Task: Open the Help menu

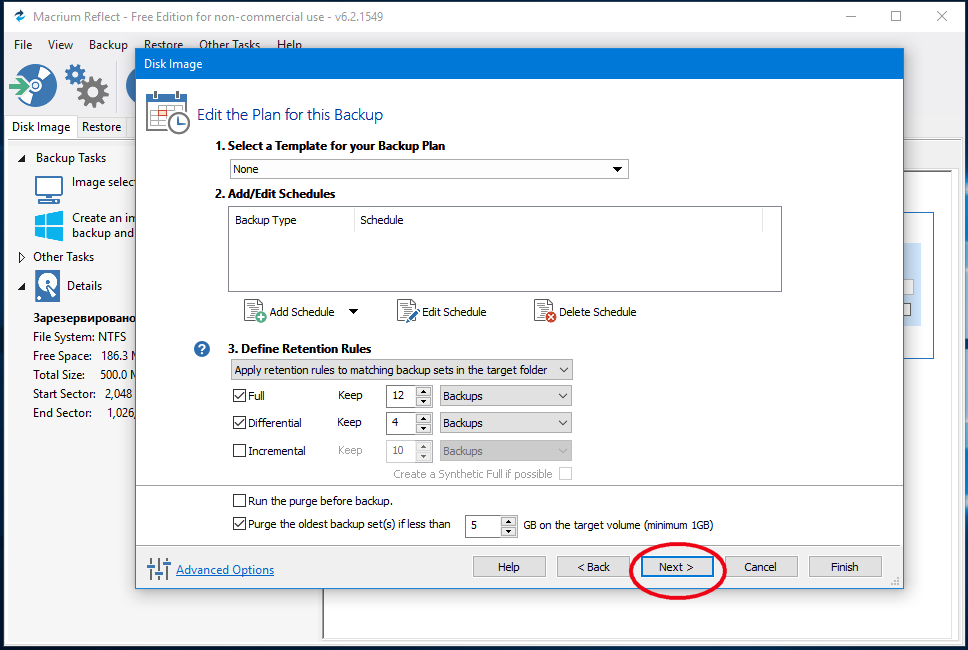Action: tap(290, 44)
